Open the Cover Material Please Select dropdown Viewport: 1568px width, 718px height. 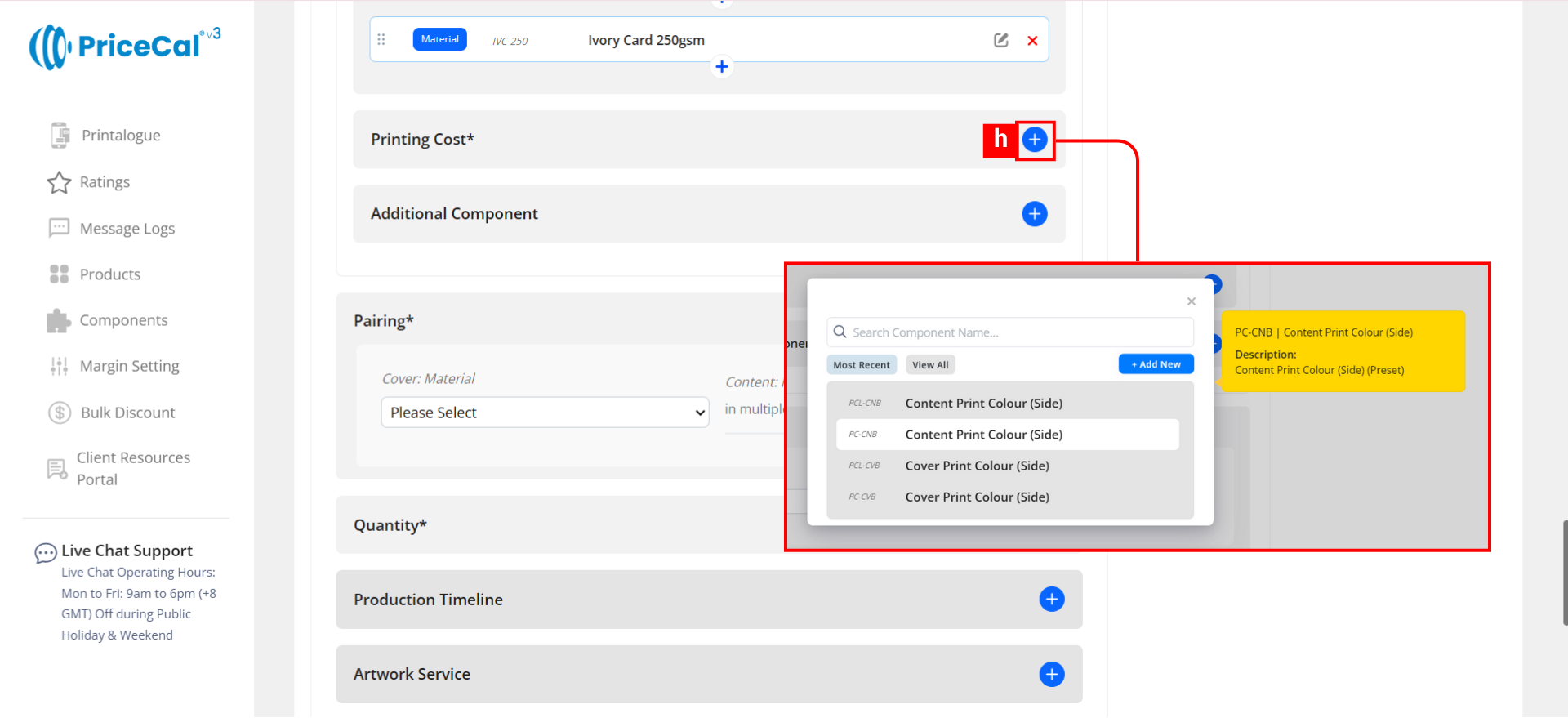[x=545, y=413]
